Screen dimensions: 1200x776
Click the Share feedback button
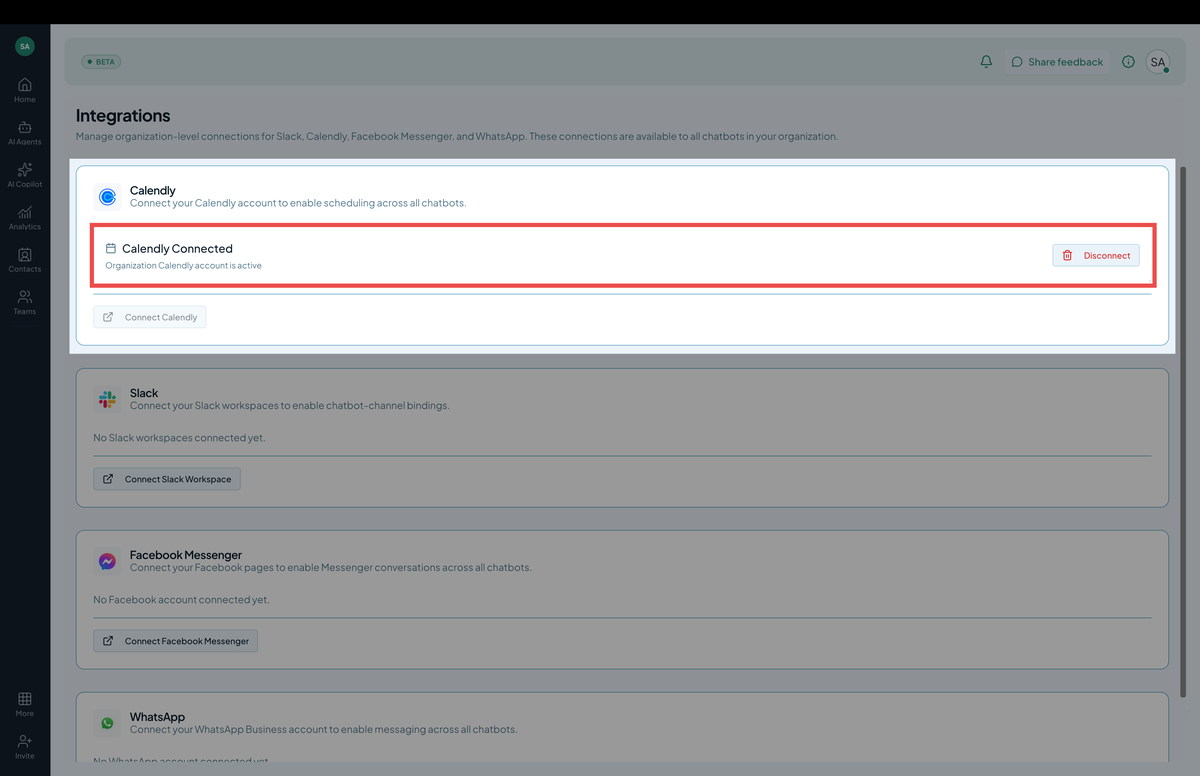[x=1057, y=62]
